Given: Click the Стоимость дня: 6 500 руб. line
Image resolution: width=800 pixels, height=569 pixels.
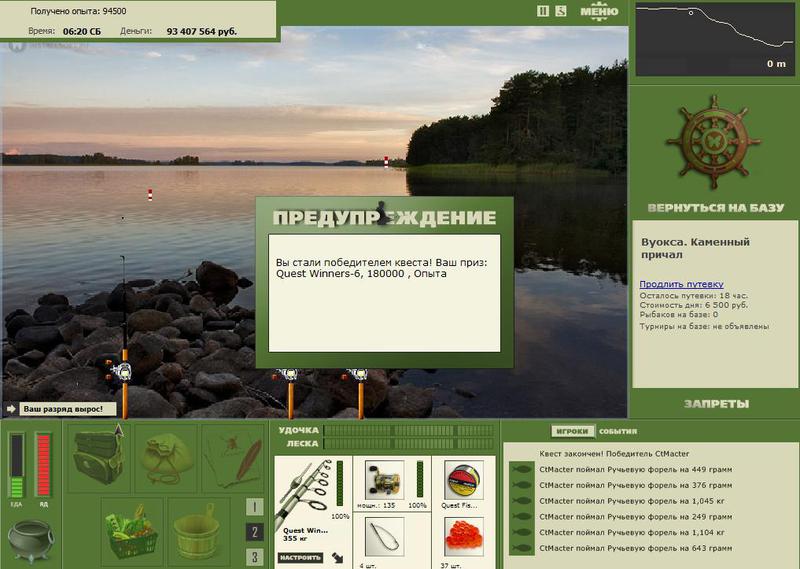Looking at the screenshot, I should [693, 305].
